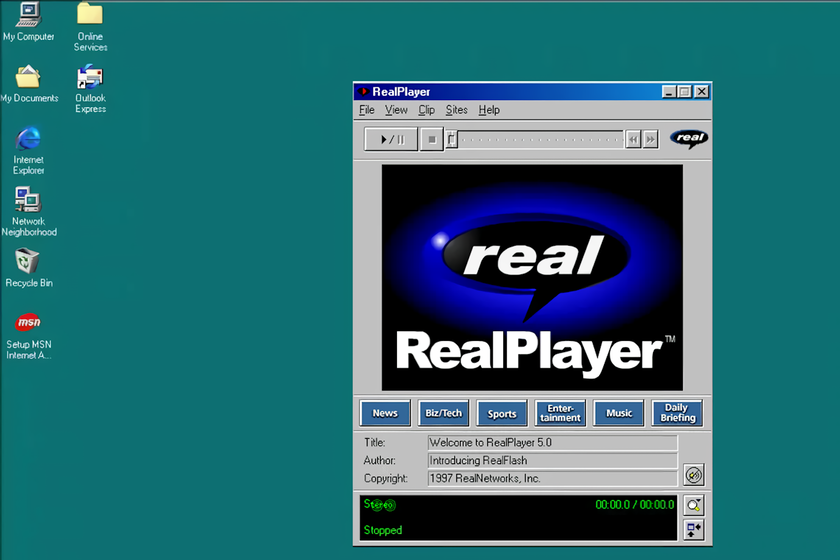
Task: Click the Real logo icon
Action: pos(689,139)
